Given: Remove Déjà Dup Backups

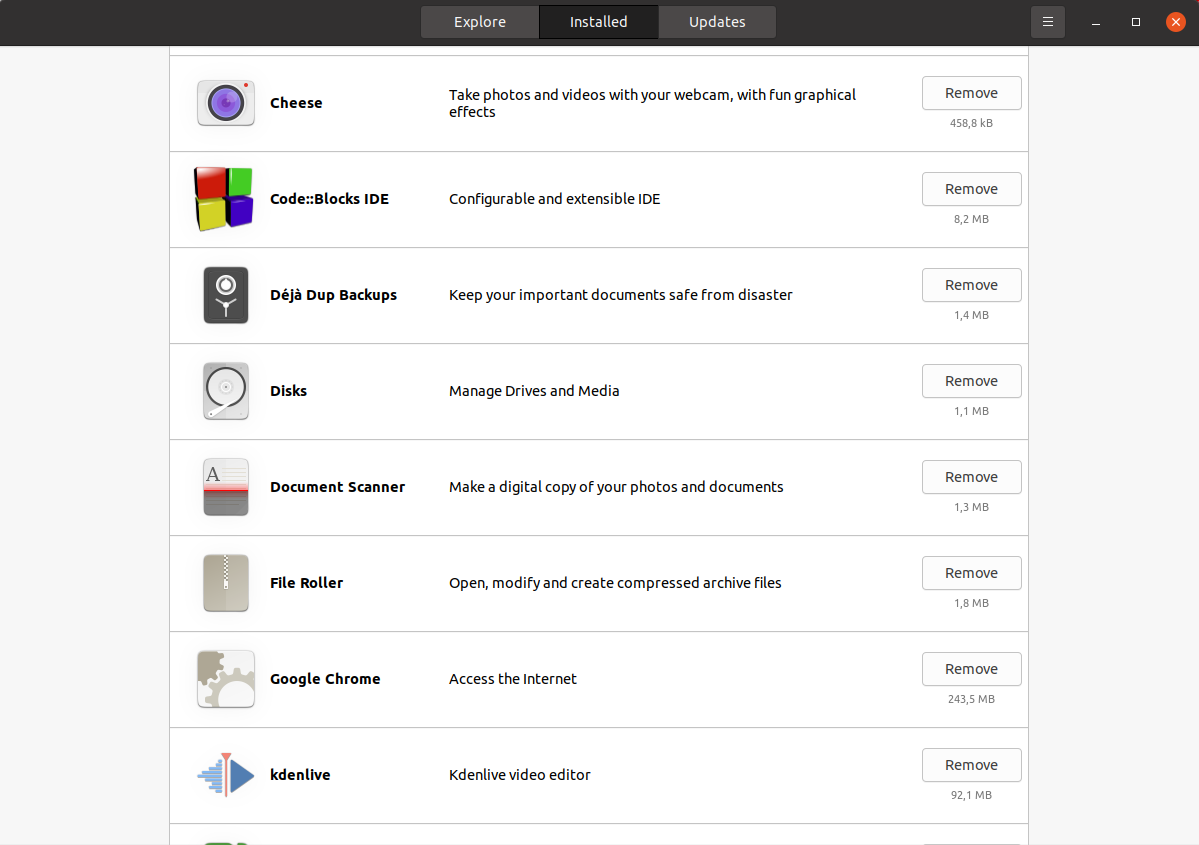Looking at the screenshot, I should pyautogui.click(x=971, y=285).
